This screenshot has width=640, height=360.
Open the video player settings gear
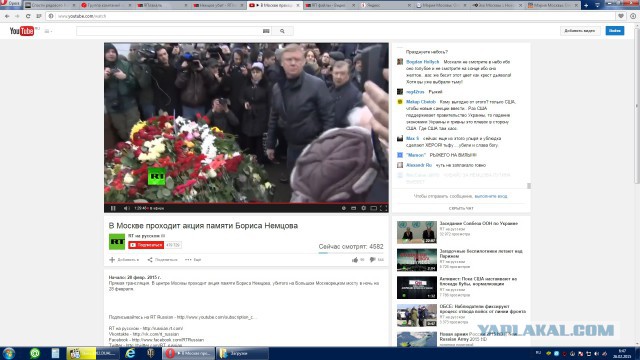click(x=363, y=208)
